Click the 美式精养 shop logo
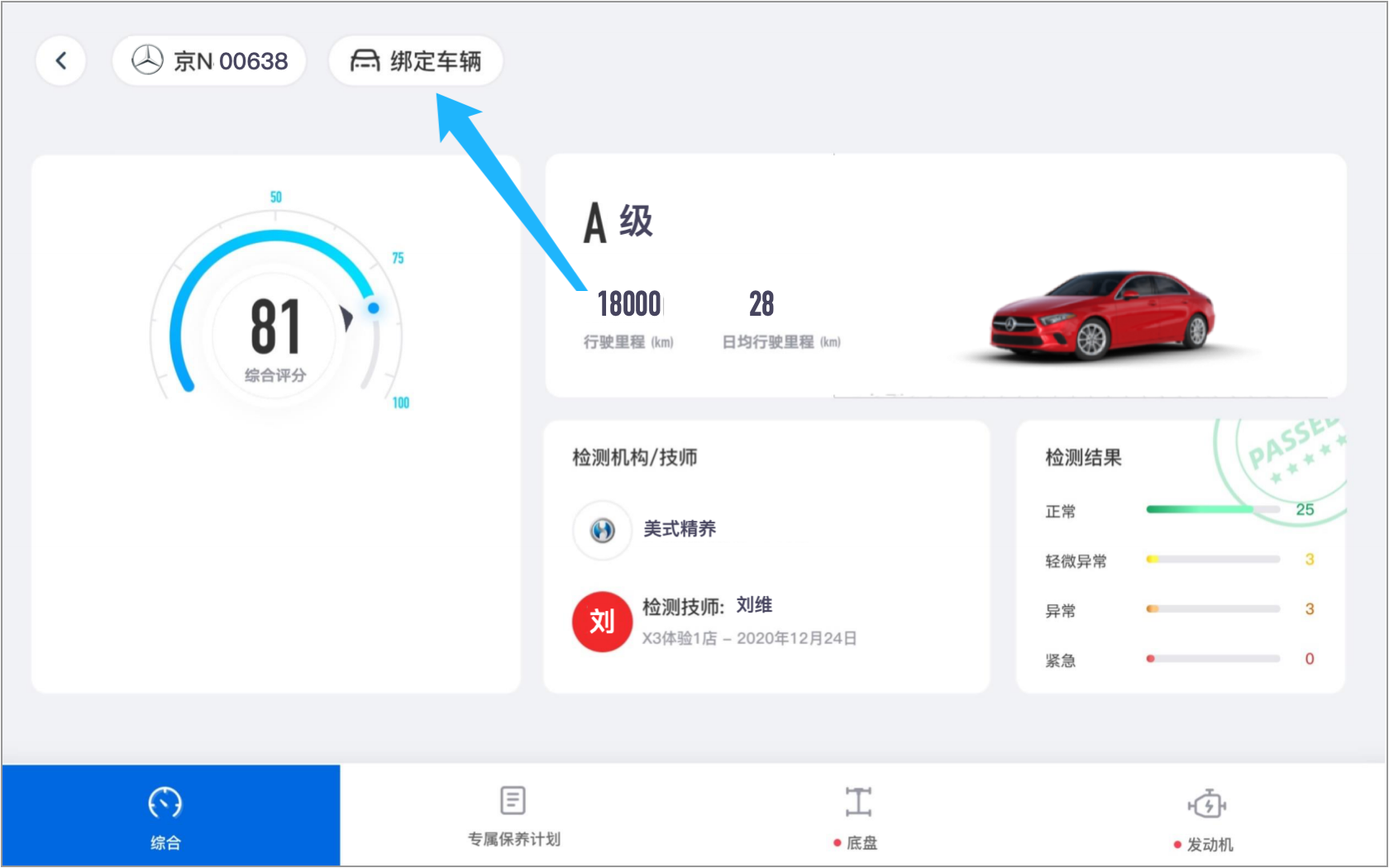Screen dimensions: 1389x868 [x=603, y=530]
